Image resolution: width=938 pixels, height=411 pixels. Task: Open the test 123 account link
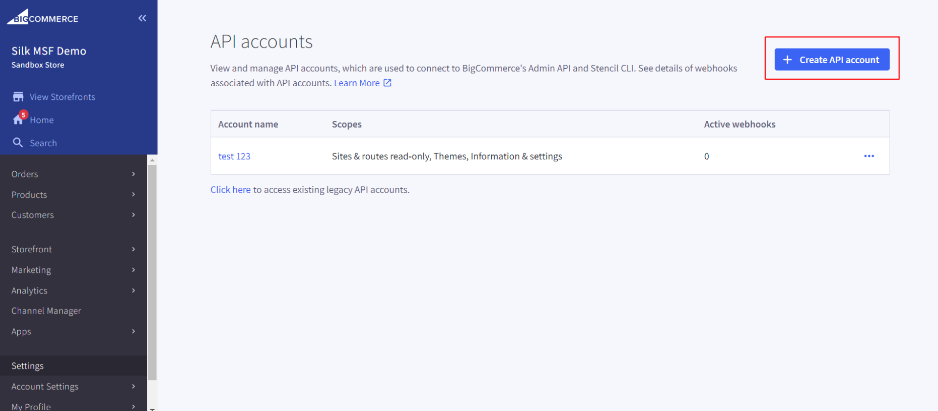tap(234, 156)
